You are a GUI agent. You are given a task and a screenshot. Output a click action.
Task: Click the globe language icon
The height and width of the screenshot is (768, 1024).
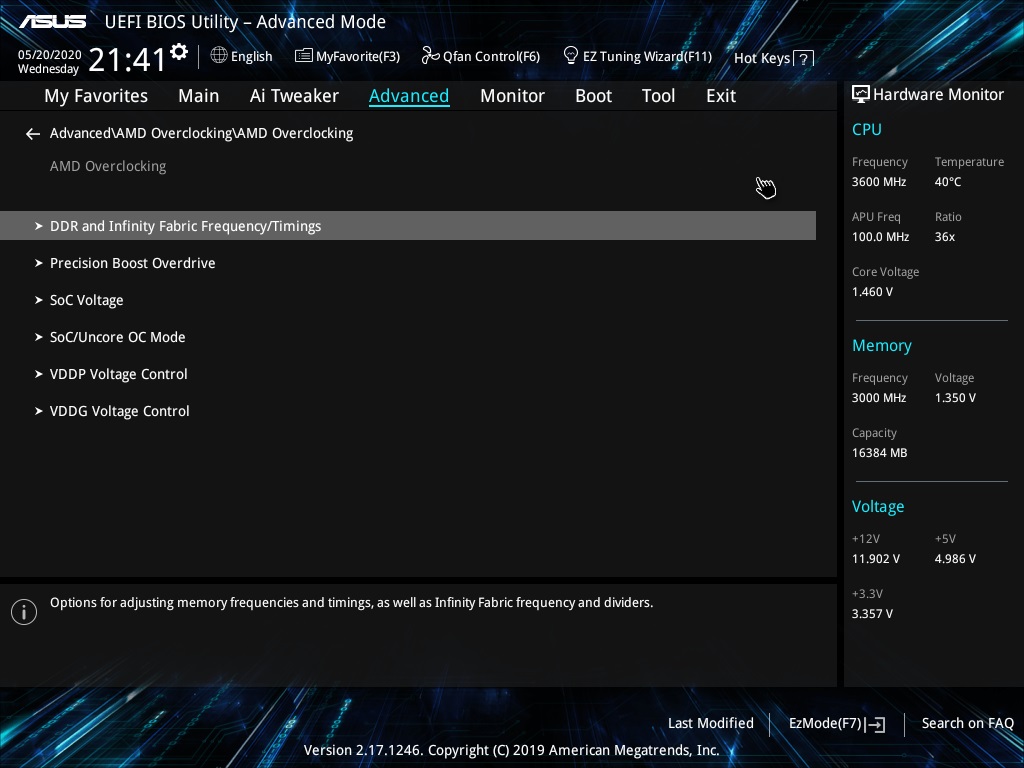(219, 55)
